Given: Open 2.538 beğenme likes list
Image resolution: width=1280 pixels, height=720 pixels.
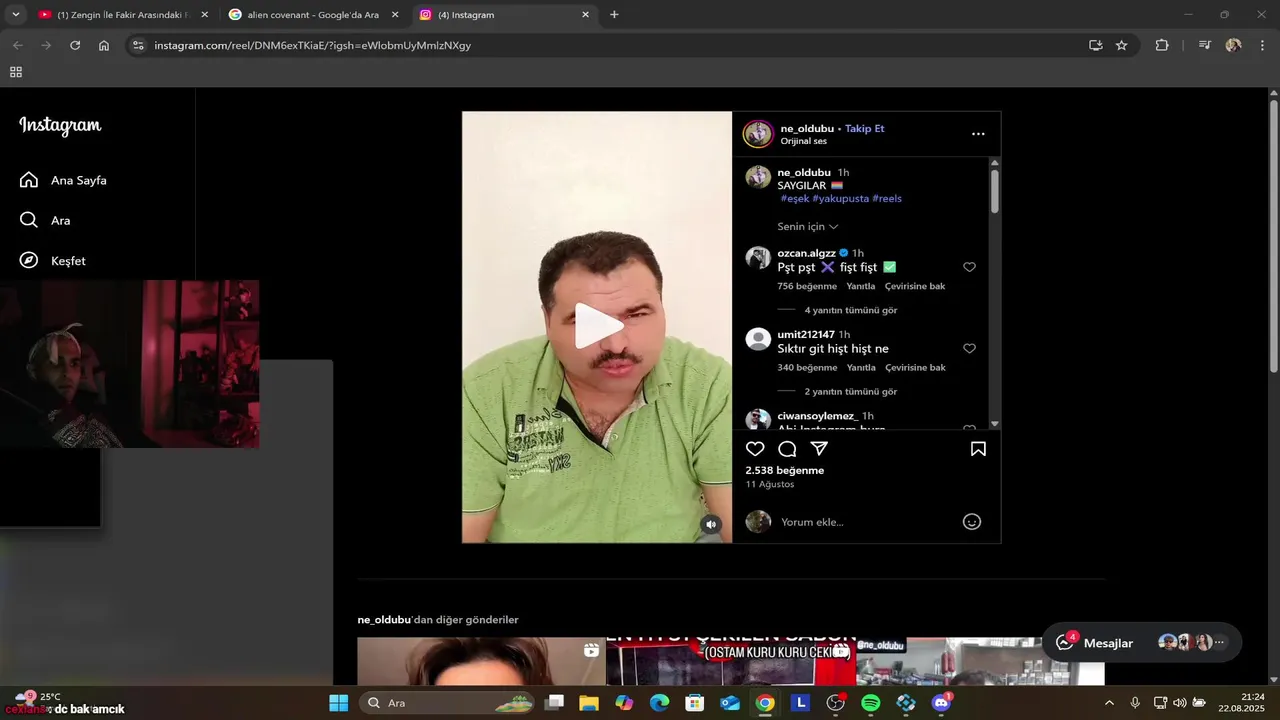Looking at the screenshot, I should pos(785,470).
